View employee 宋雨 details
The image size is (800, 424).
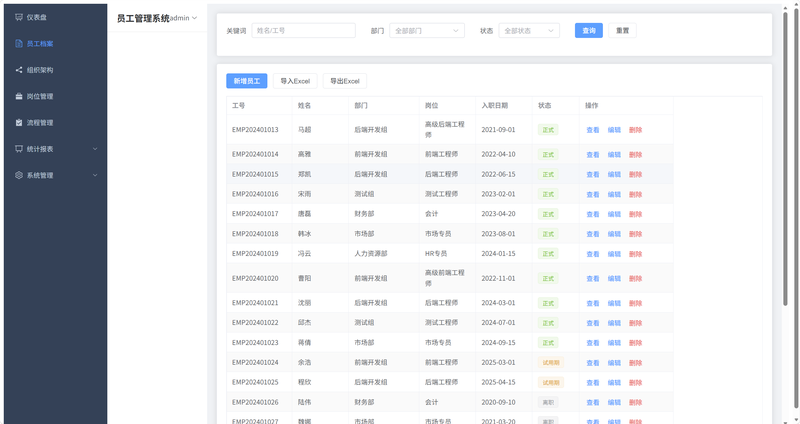coord(593,194)
